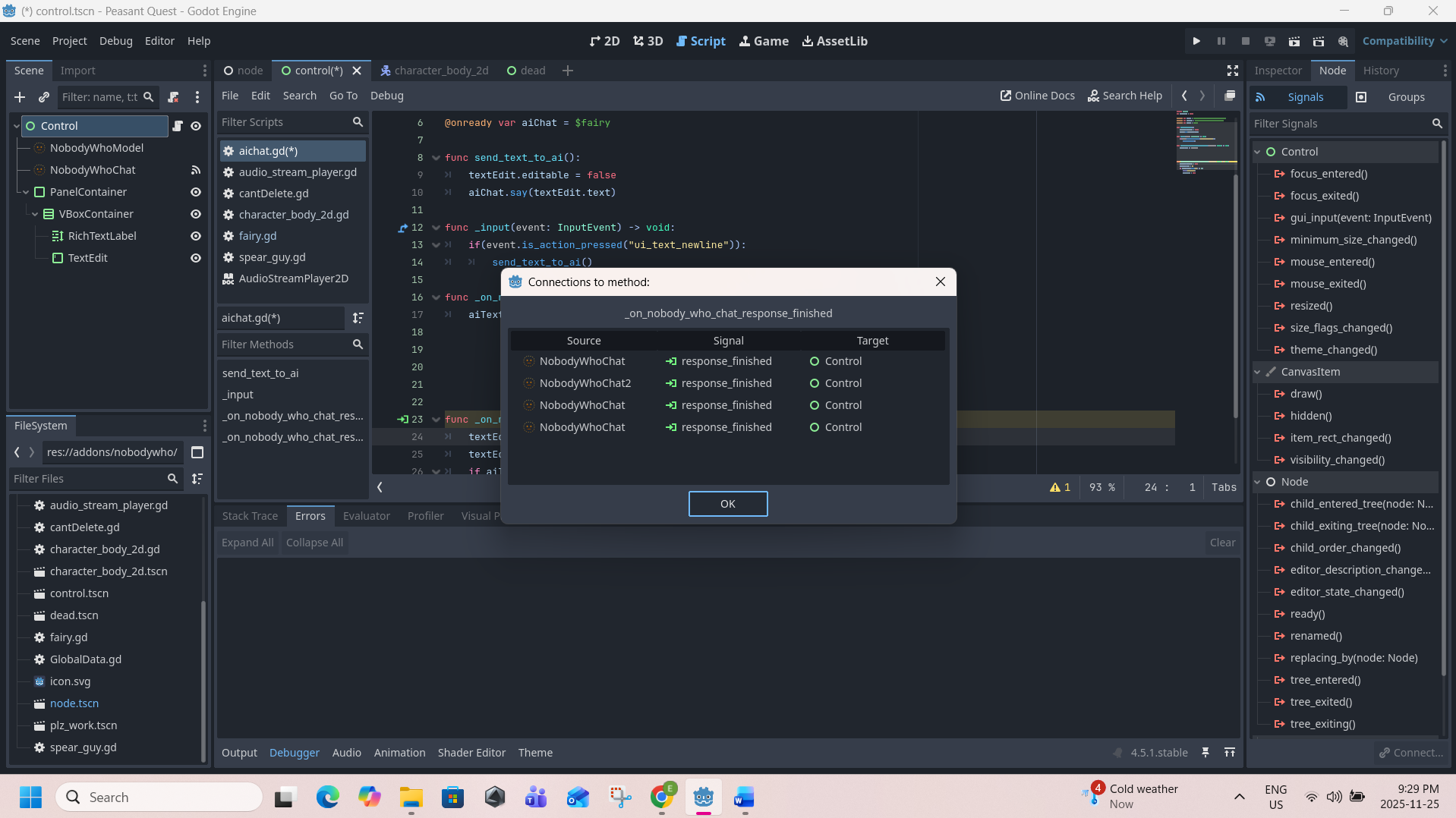Toggle split mode in FileSystem panel
Viewport: 1456px width, 818px height.
[197, 452]
